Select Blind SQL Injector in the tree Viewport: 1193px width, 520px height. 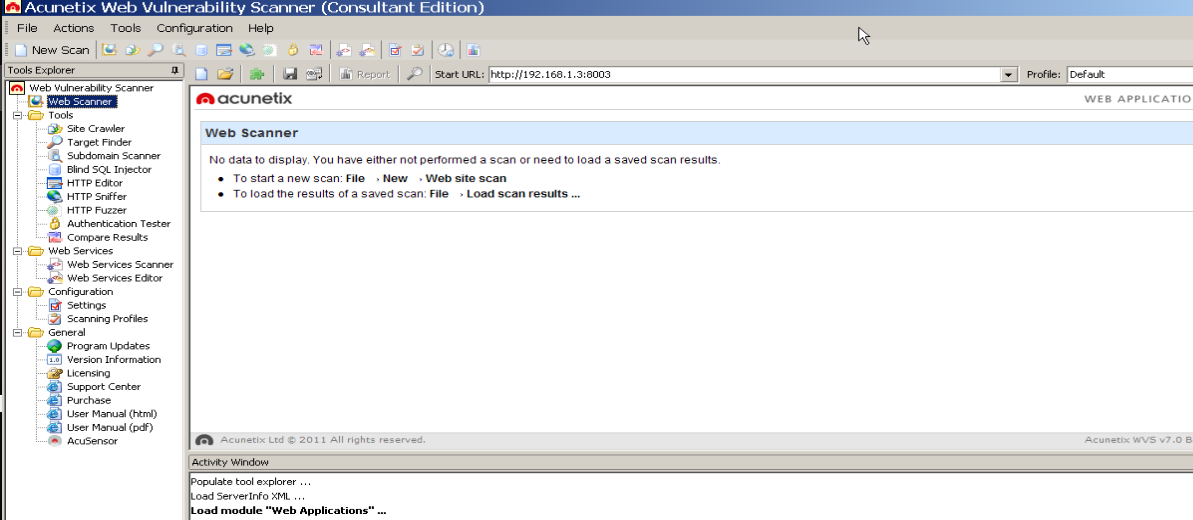[x=109, y=170]
